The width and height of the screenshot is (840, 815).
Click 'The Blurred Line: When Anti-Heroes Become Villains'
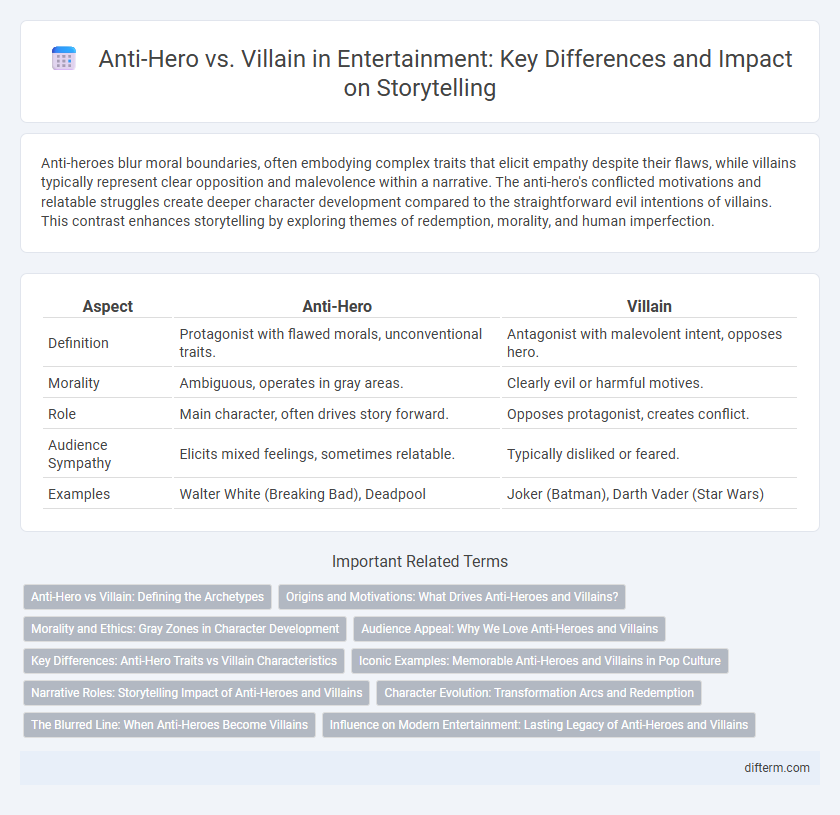(169, 724)
